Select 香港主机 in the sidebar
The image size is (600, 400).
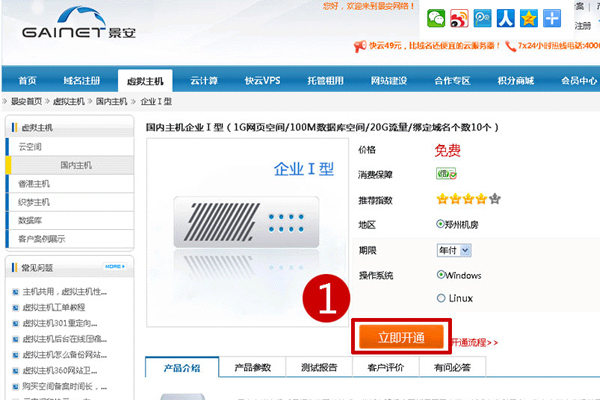click(70, 183)
